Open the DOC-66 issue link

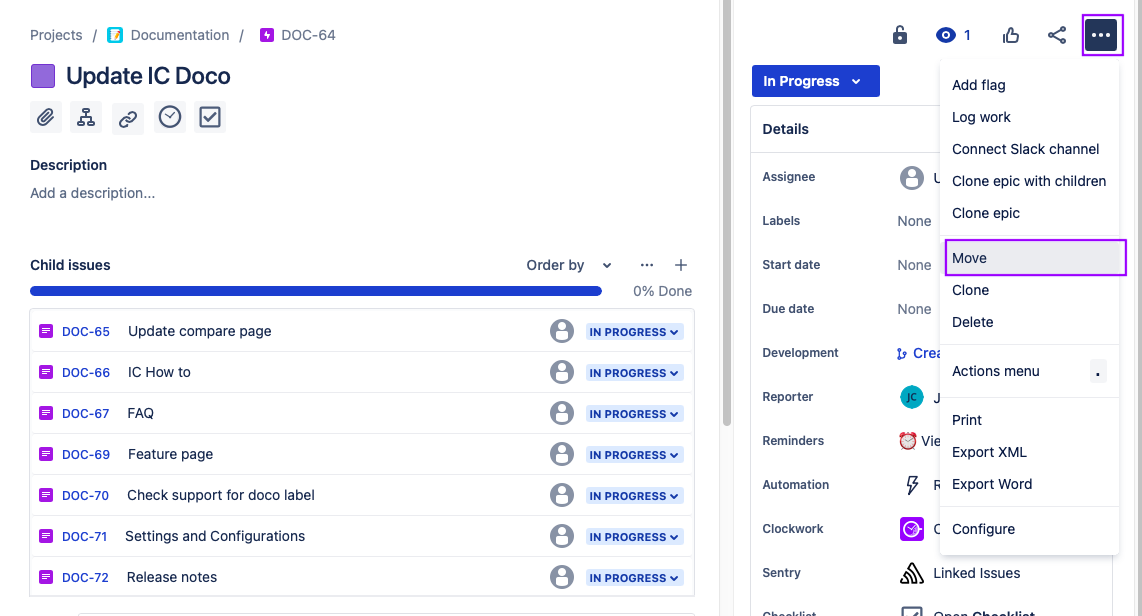pos(86,372)
